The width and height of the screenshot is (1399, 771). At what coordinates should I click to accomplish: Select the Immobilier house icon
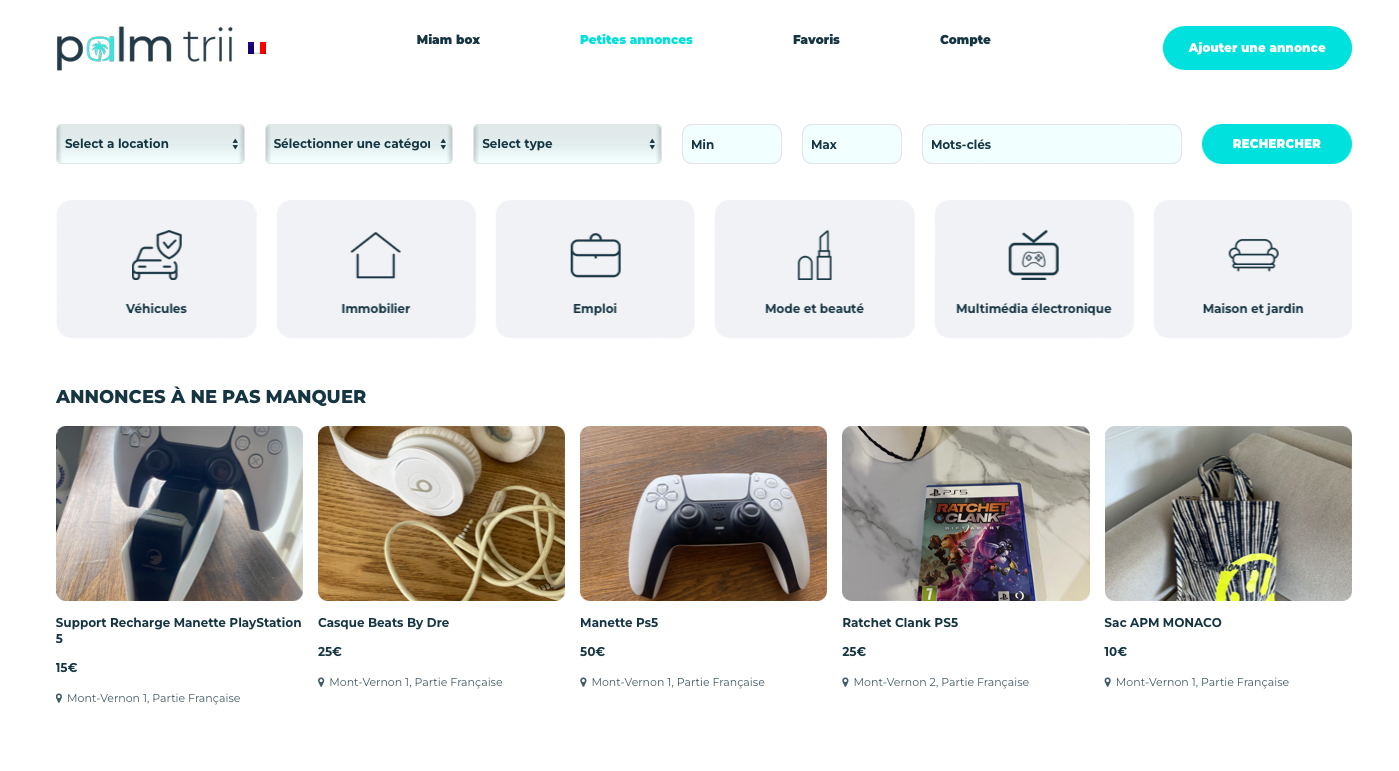375,255
